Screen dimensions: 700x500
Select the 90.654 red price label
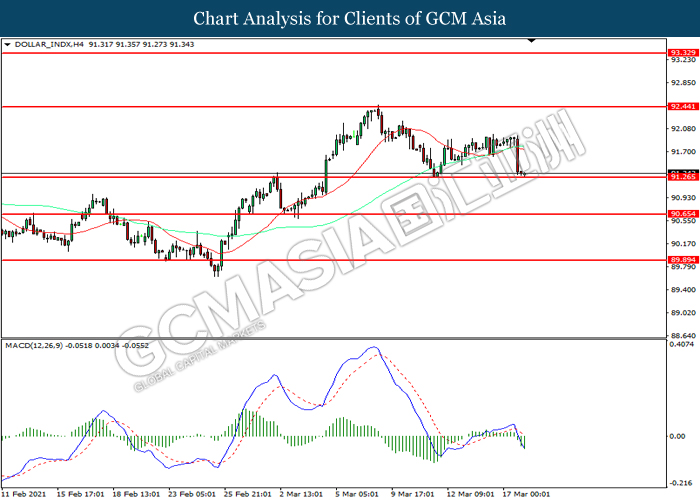point(683,214)
